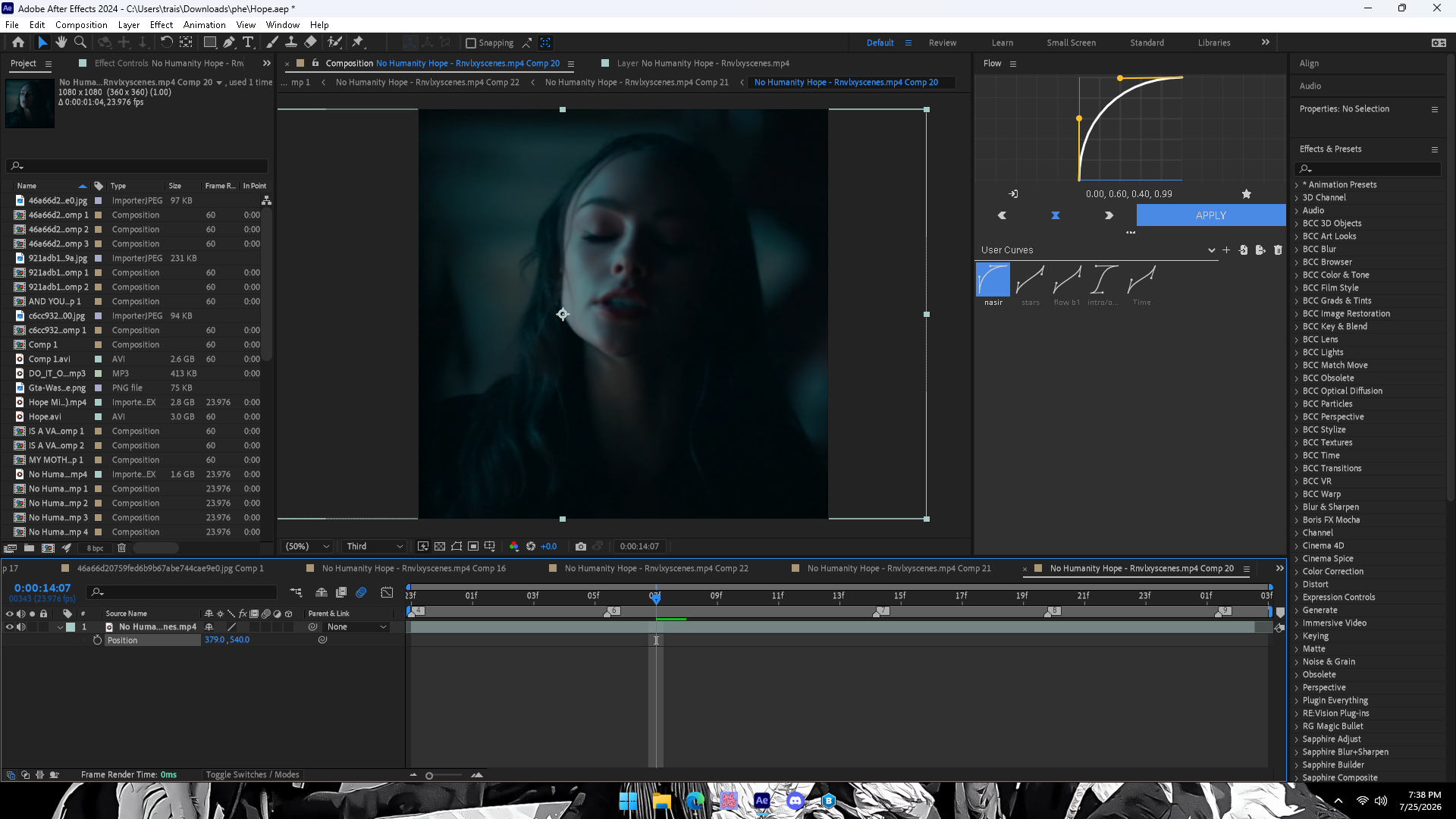
Task: Open the magnification ratio (50%) dropdown
Action: [307, 546]
